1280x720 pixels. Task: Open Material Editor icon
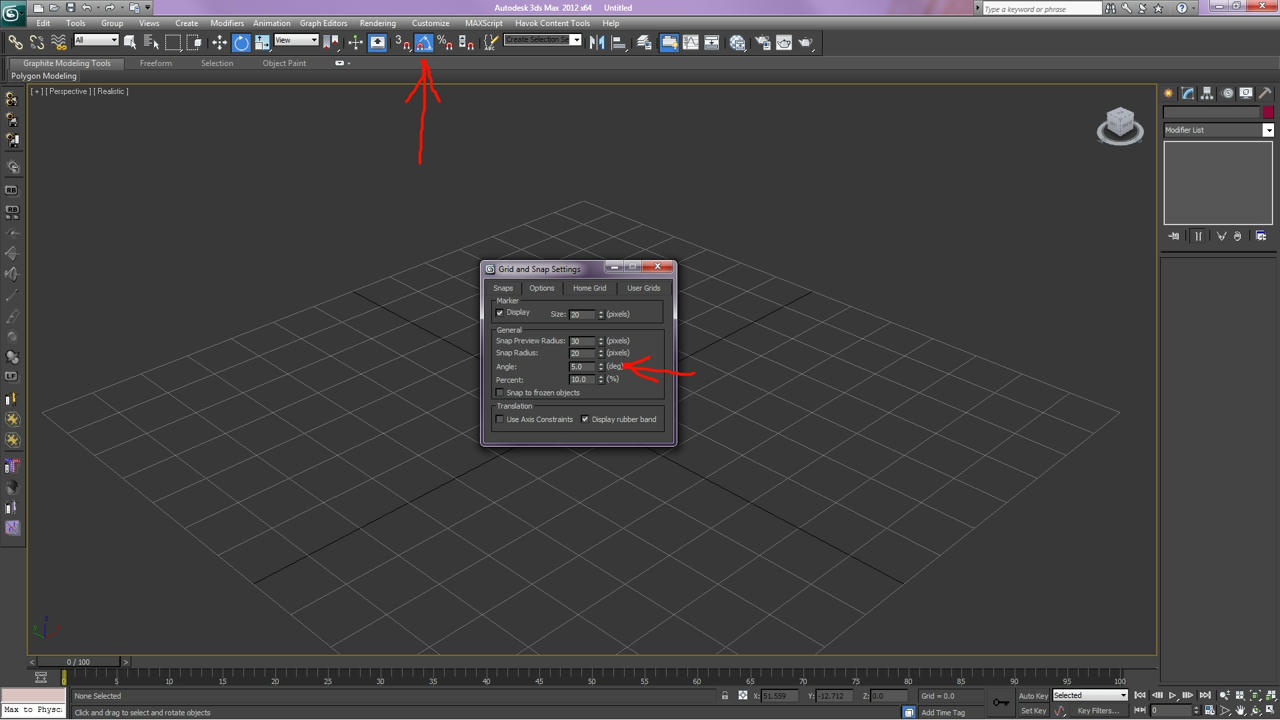point(737,42)
